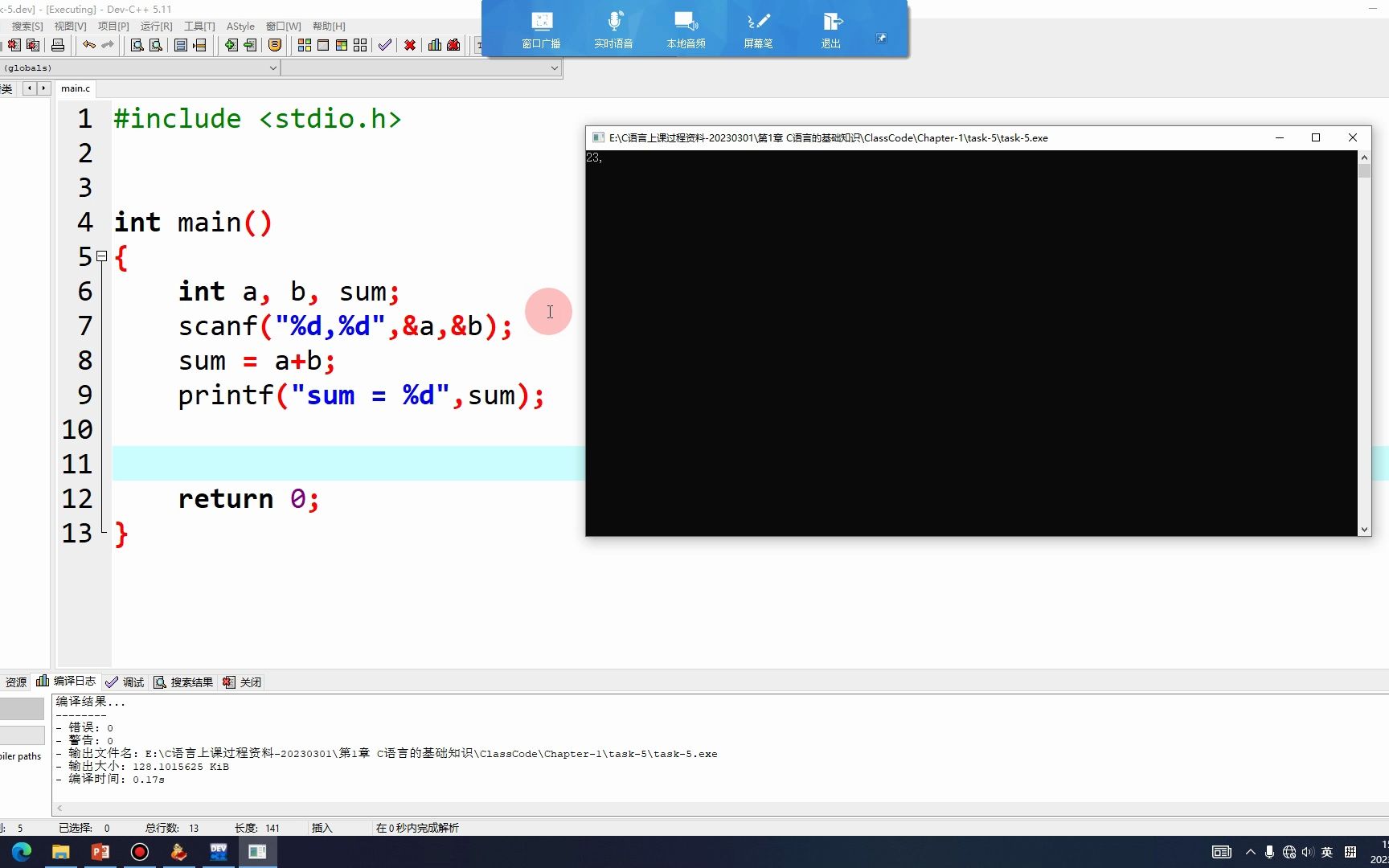Click the compile log horizontal scroll left arrow
1389x868 pixels.
pos(59,809)
